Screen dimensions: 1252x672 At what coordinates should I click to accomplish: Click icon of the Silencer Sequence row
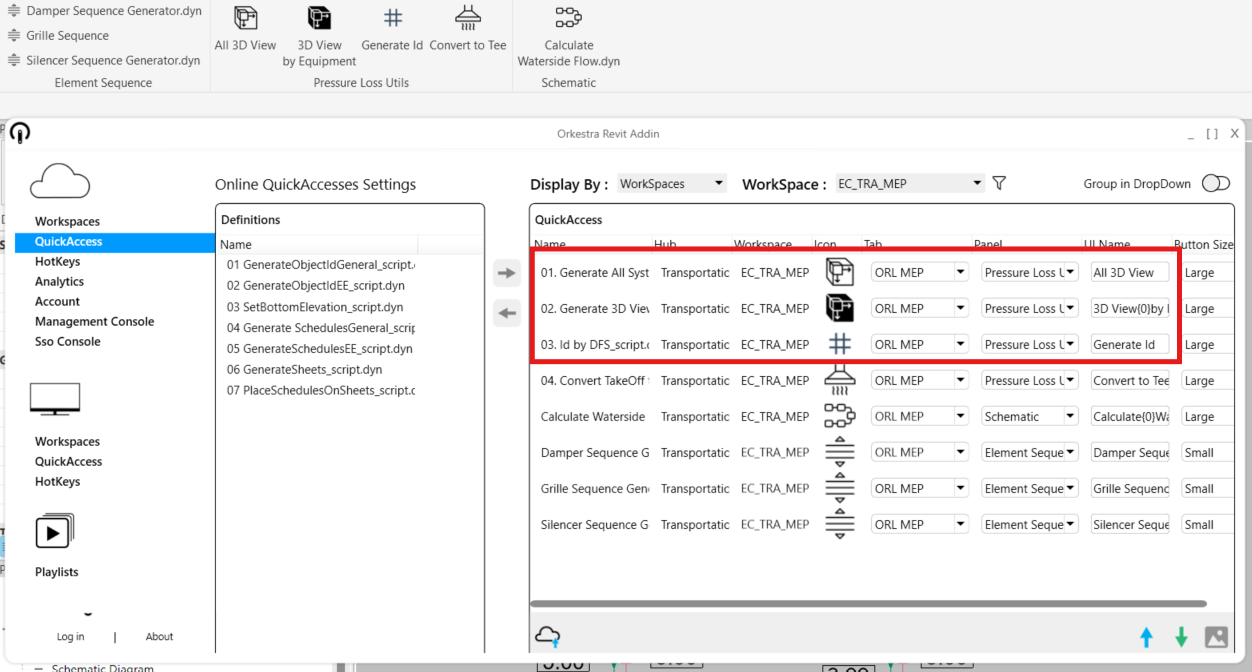point(839,524)
